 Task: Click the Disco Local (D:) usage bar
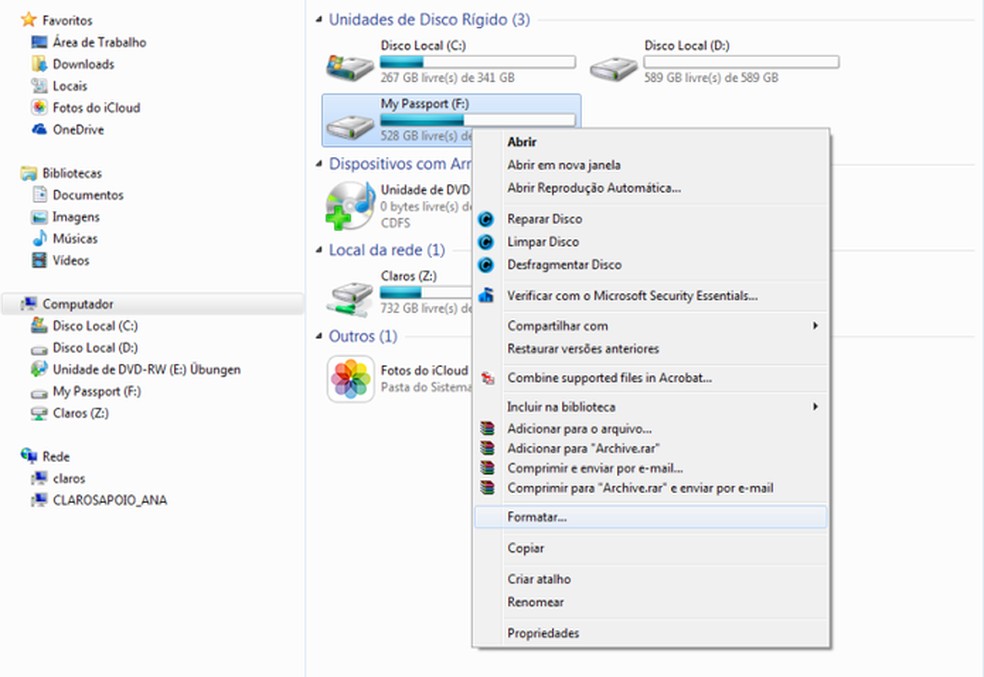741,61
